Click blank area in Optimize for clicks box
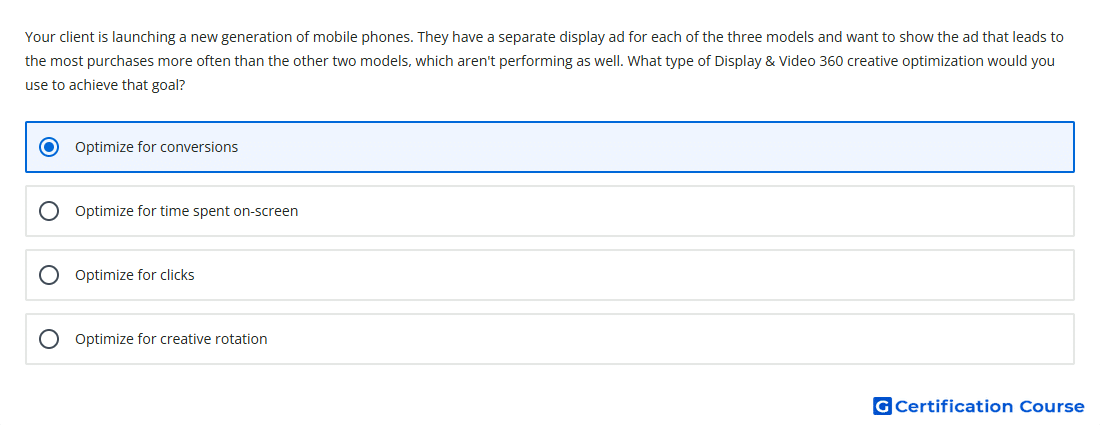The image size is (1100, 425). 631,275
